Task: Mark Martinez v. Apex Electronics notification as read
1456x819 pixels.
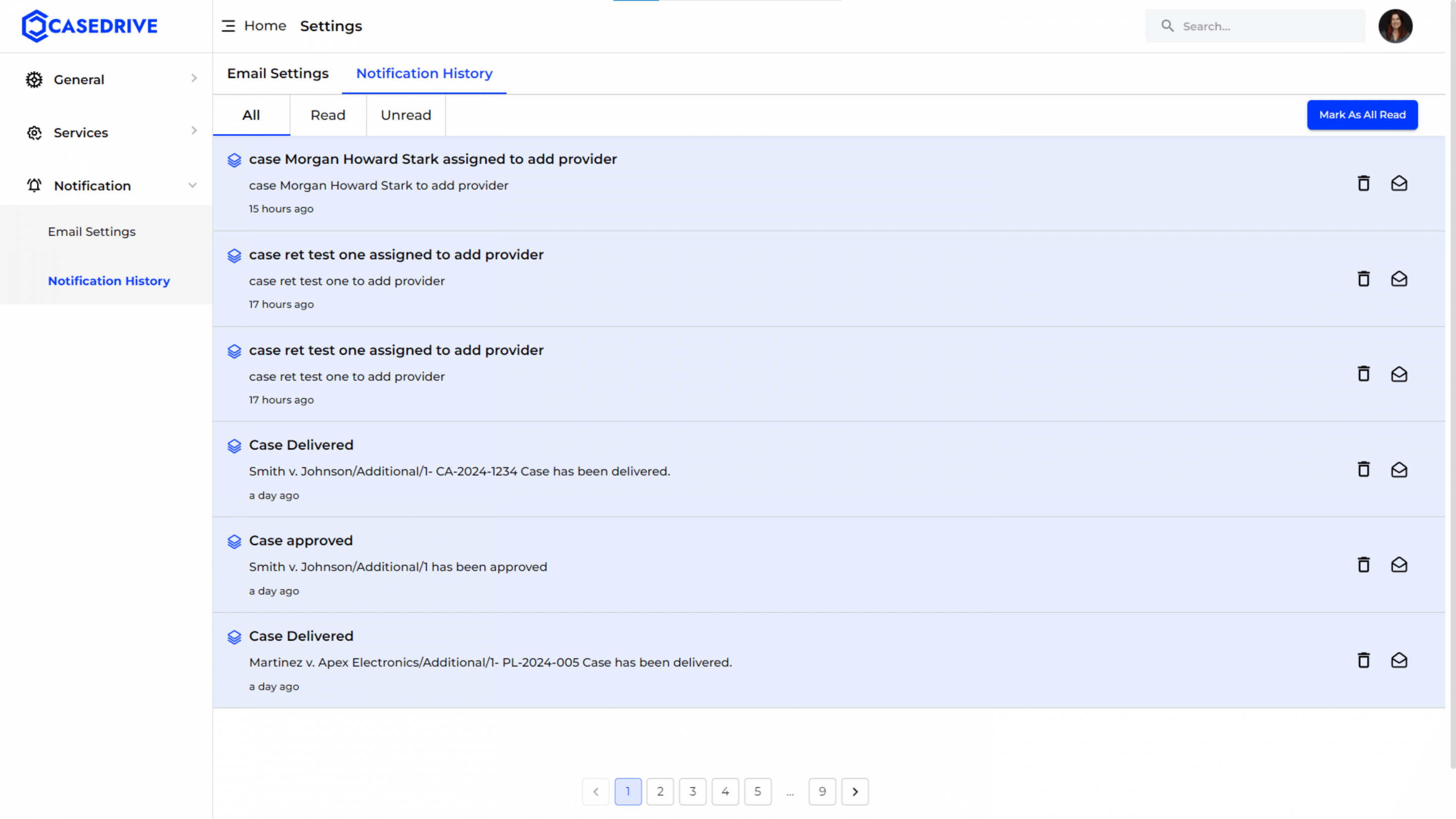Action: tap(1399, 660)
